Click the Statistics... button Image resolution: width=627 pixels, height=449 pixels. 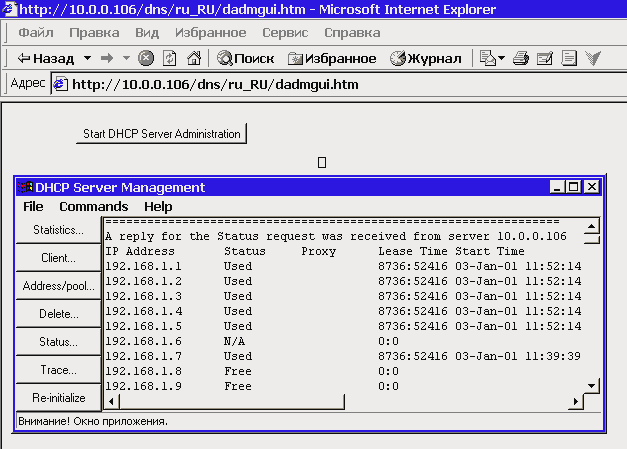pyautogui.click(x=58, y=230)
